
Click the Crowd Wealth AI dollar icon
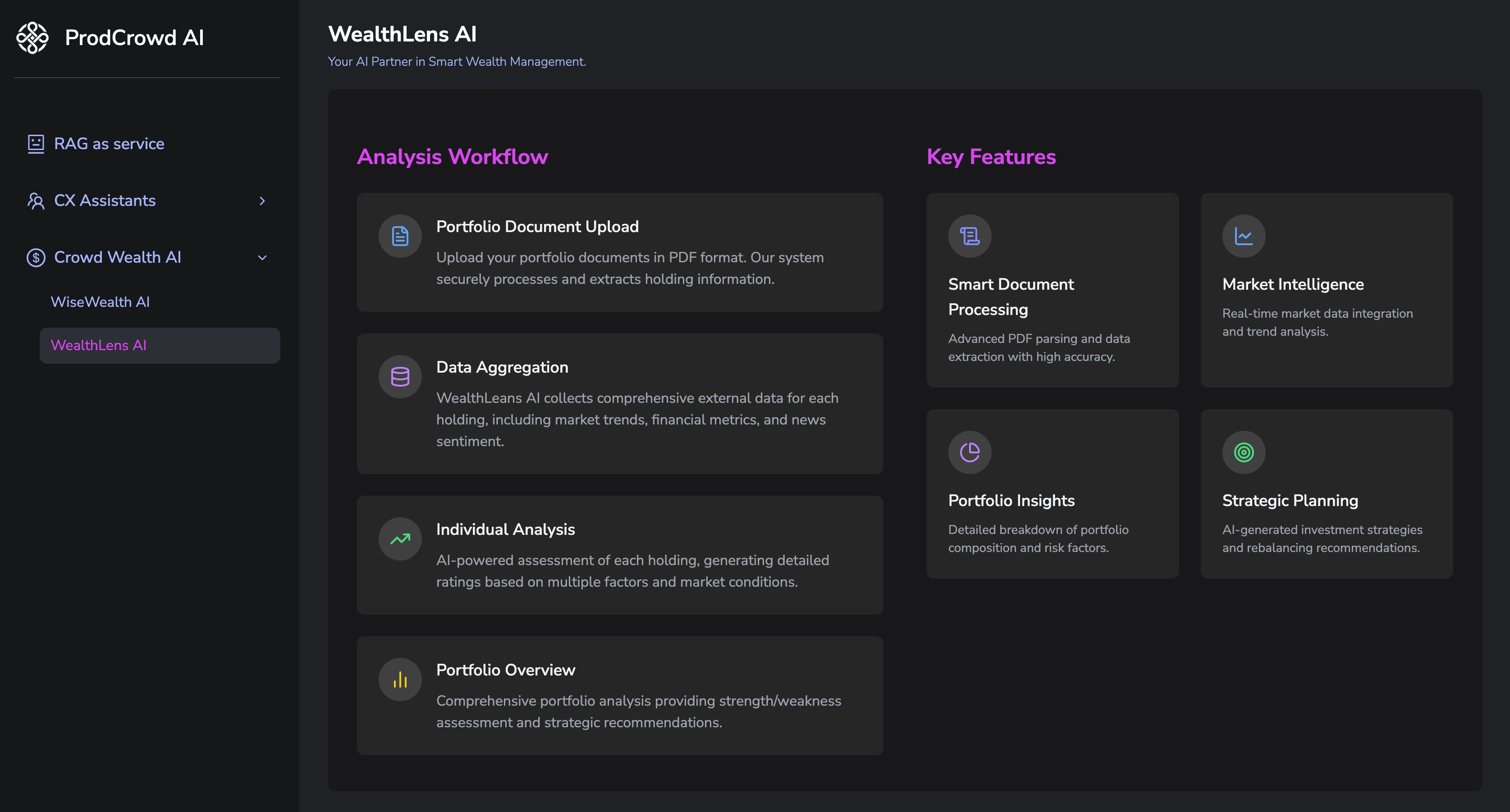point(36,257)
